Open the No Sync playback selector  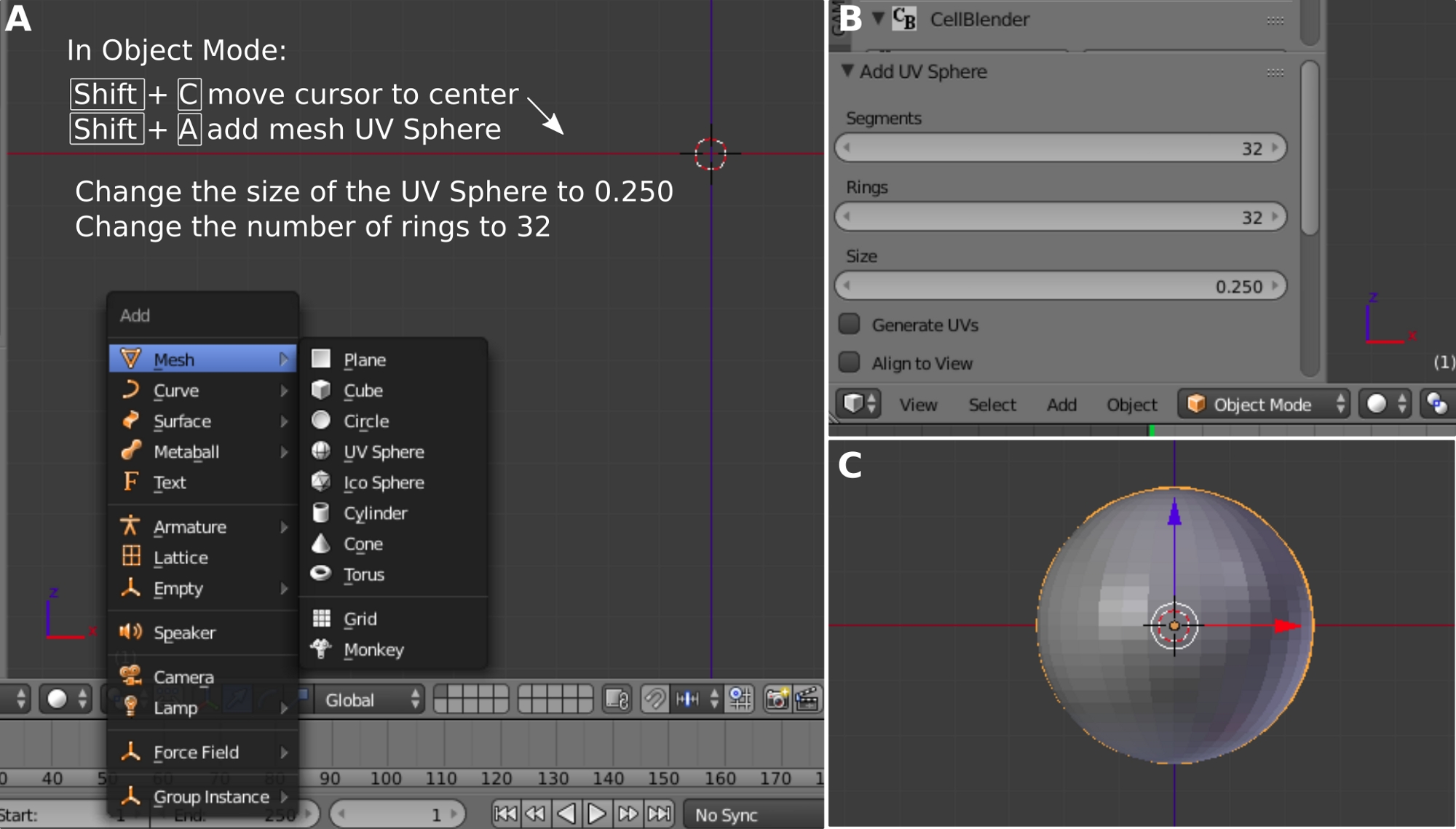753,814
